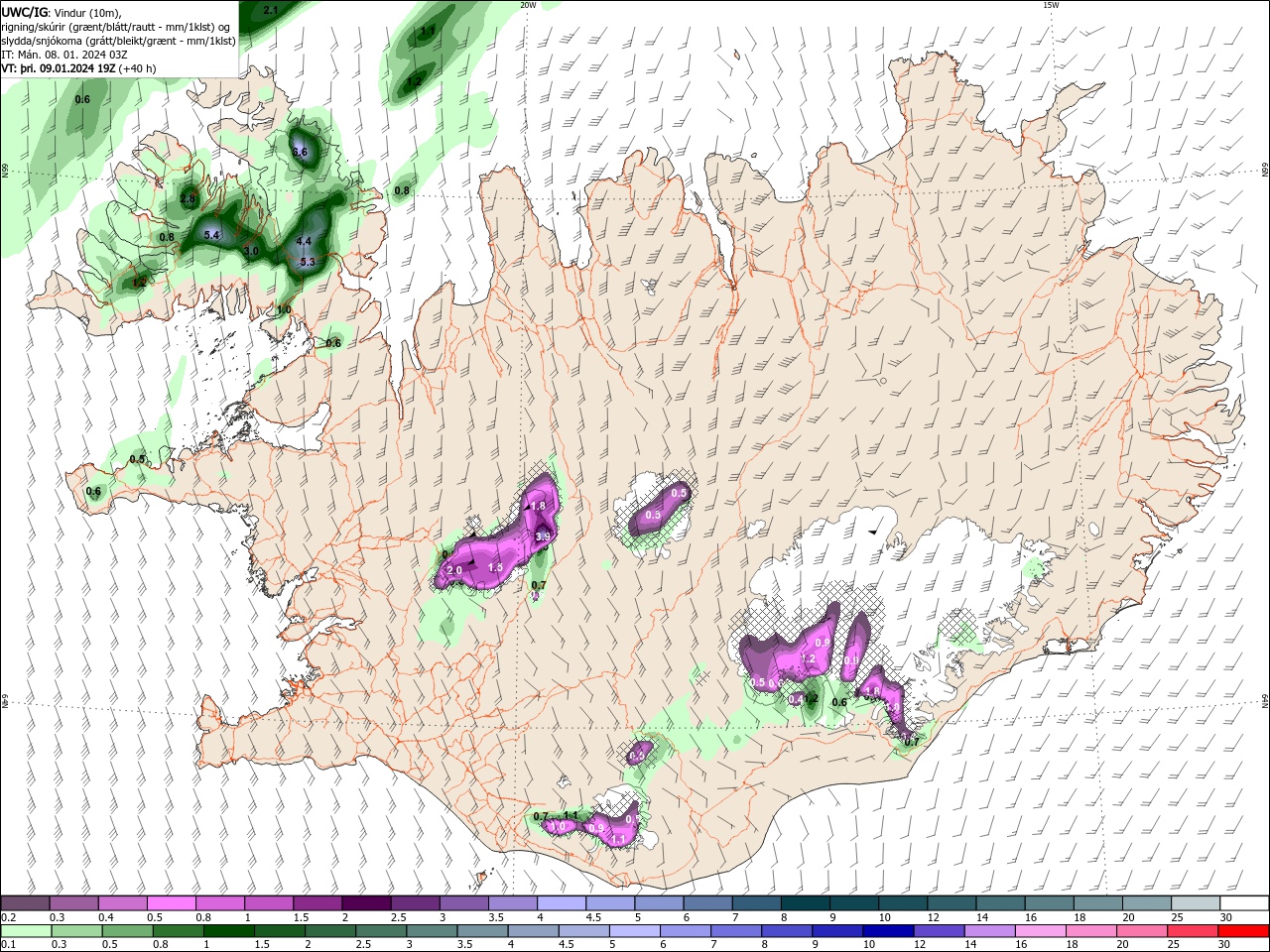Click the '0.2' label on the snow scale
This screenshot has width=1270, height=952.
click(8, 917)
